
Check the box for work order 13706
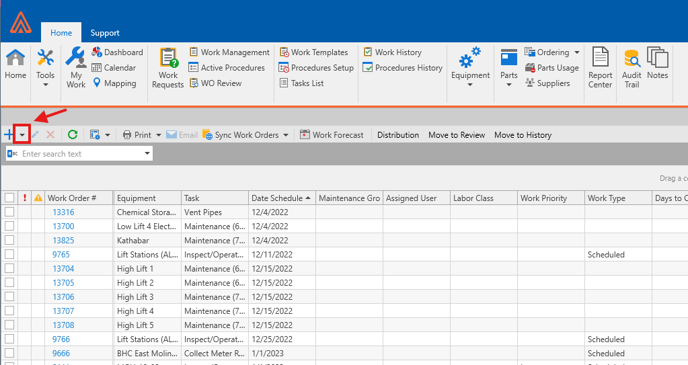tap(9, 297)
